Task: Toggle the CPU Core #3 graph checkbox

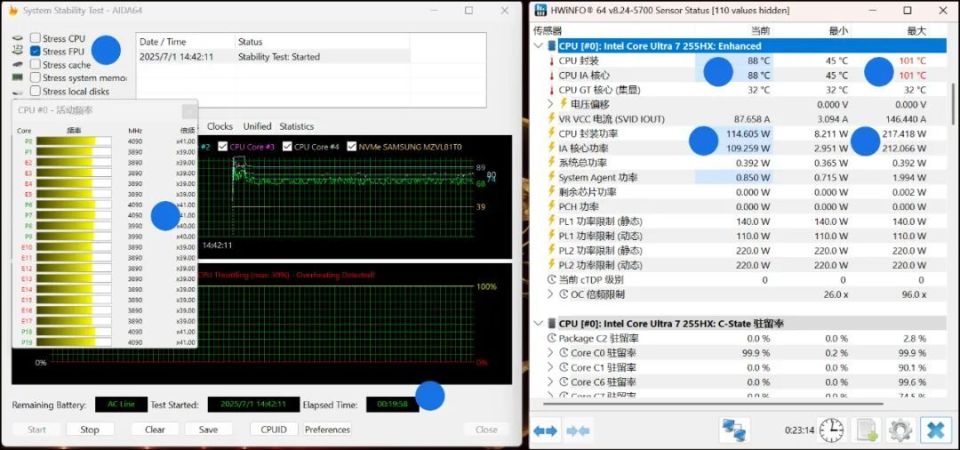Action: click(x=223, y=147)
